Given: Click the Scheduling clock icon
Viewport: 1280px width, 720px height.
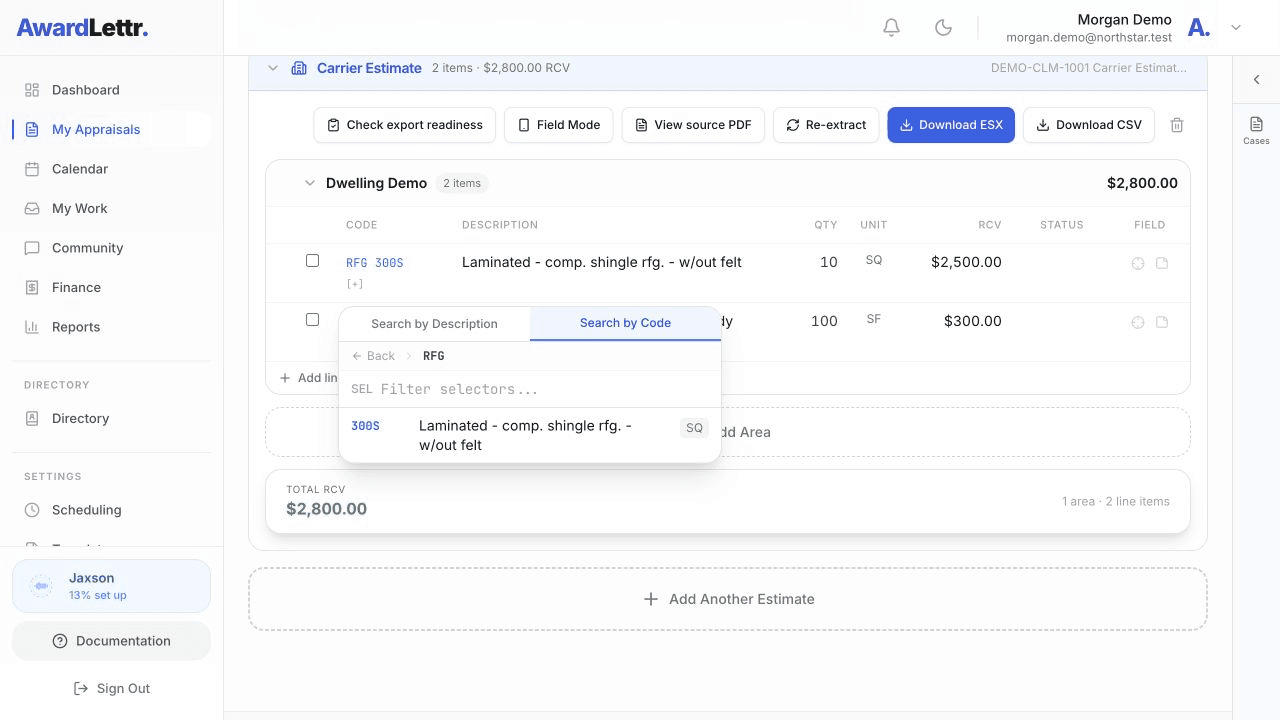Looking at the screenshot, I should 32,510.
